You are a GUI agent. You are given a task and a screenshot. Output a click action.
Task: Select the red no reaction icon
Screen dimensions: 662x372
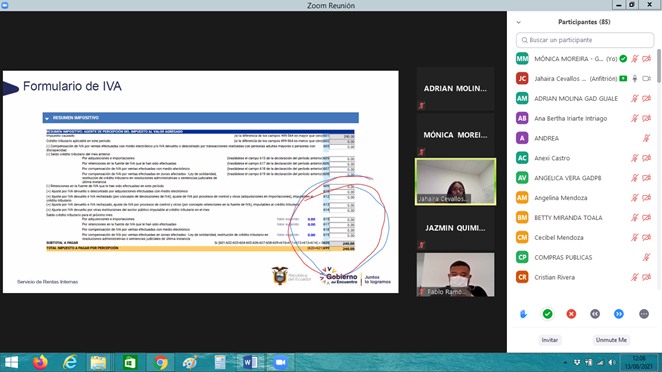571,314
